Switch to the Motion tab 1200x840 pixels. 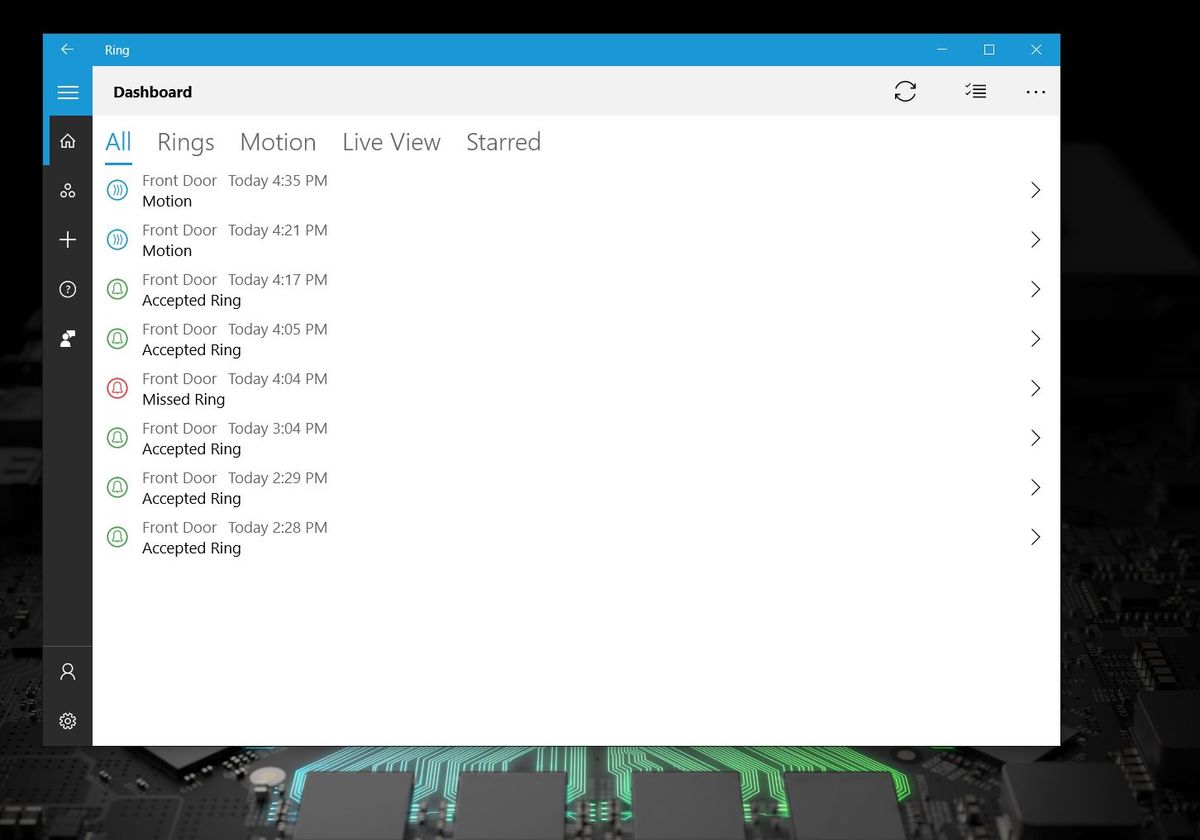pyautogui.click(x=278, y=142)
